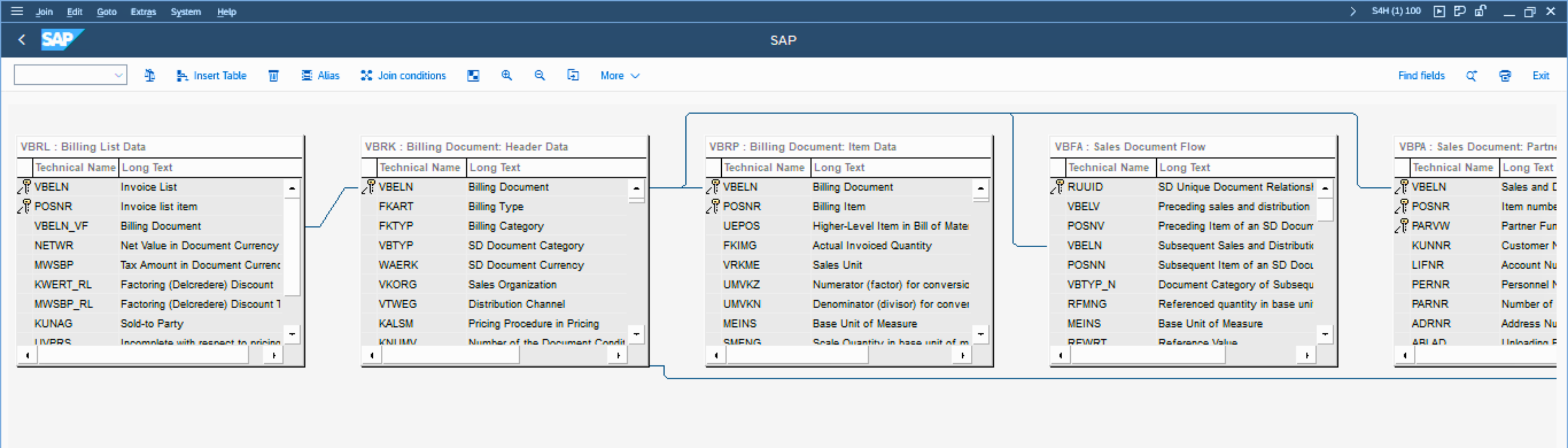The height and width of the screenshot is (448, 1568).
Task: Click the Zoom Out magnifier icon
Action: 539,75
